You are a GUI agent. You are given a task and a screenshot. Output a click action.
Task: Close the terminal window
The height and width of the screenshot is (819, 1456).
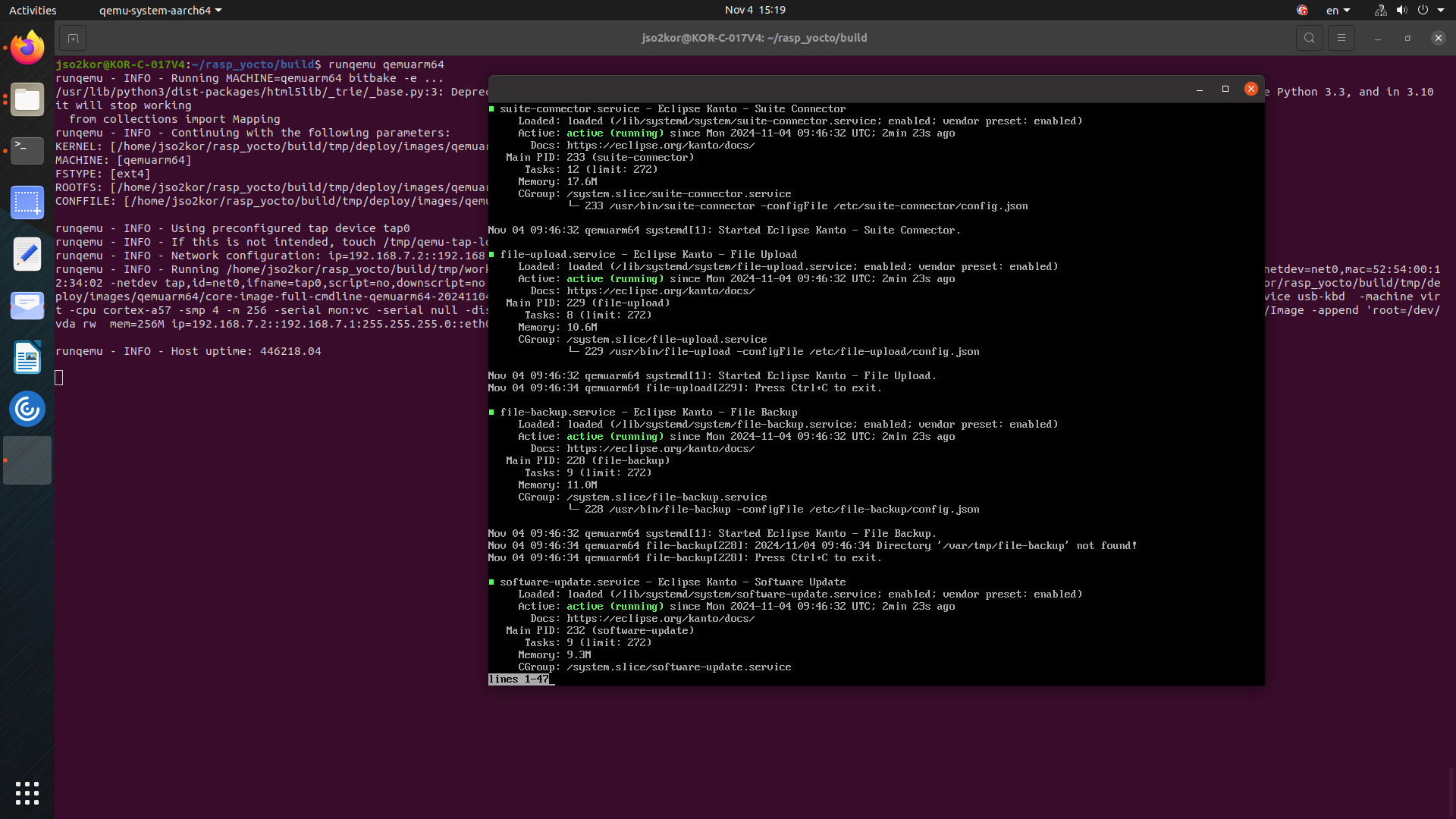(1438, 38)
